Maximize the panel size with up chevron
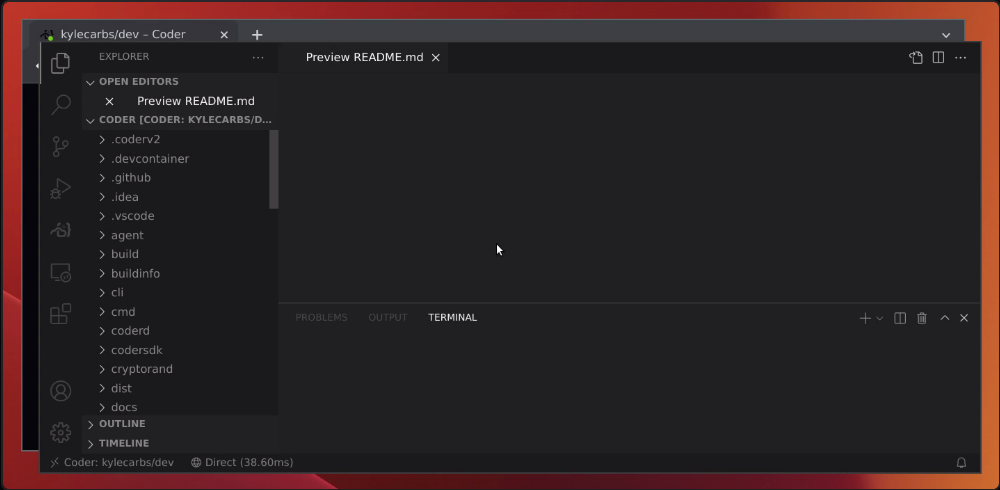Screen dimensions: 1000x490 tap(945, 318)
